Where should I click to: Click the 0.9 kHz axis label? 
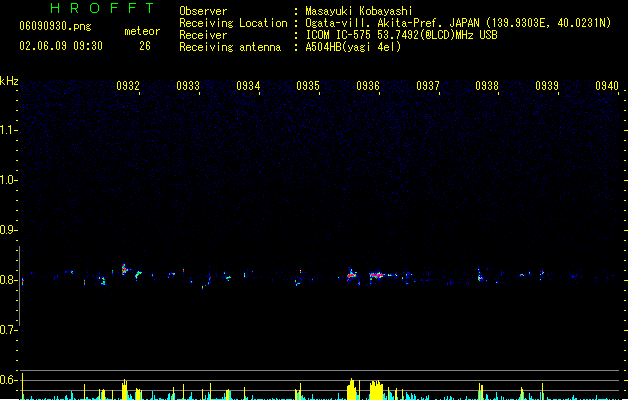8,230
